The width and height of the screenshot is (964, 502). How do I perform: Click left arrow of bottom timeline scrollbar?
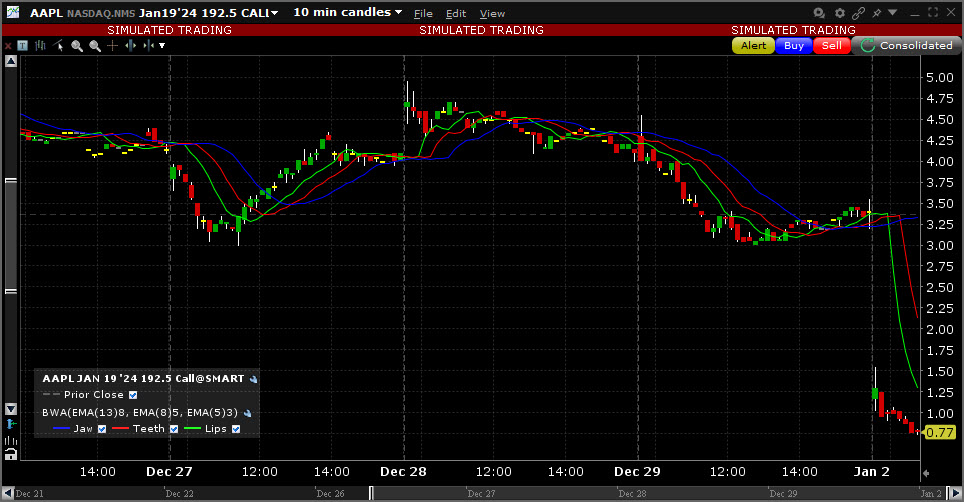7,493
